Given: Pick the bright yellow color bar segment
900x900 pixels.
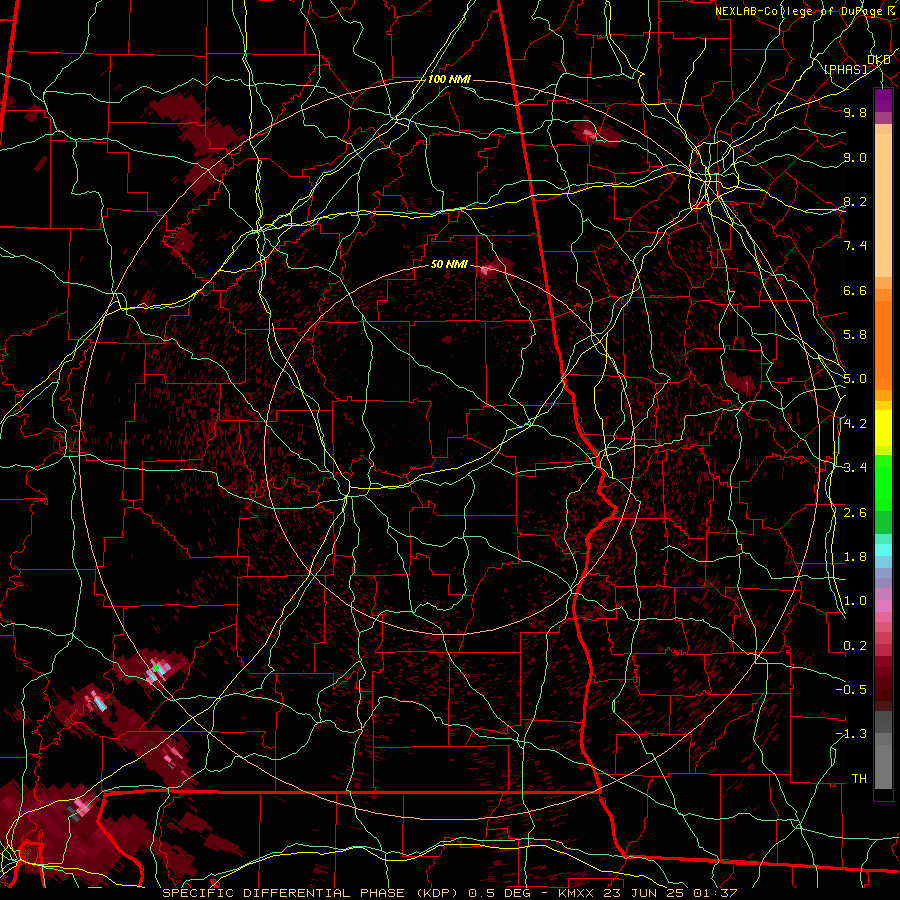Looking at the screenshot, I should click(883, 428).
